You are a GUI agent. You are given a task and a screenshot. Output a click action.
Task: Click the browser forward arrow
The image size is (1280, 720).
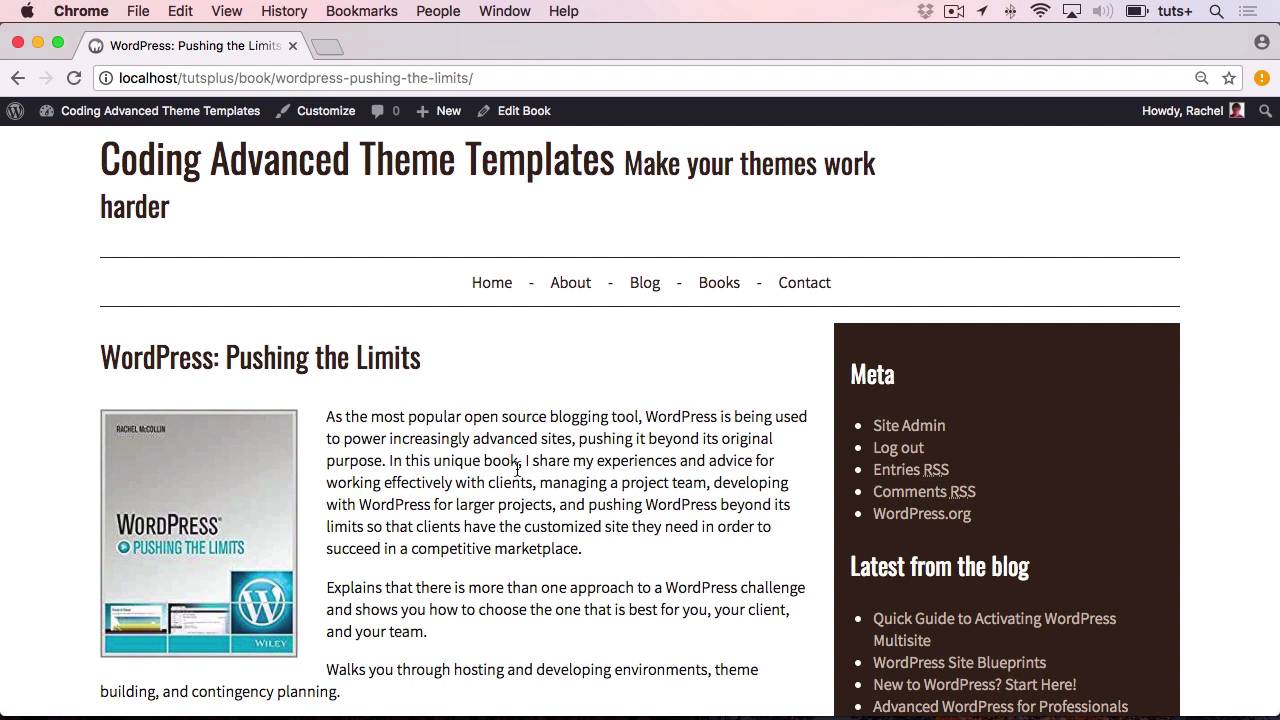point(46,78)
